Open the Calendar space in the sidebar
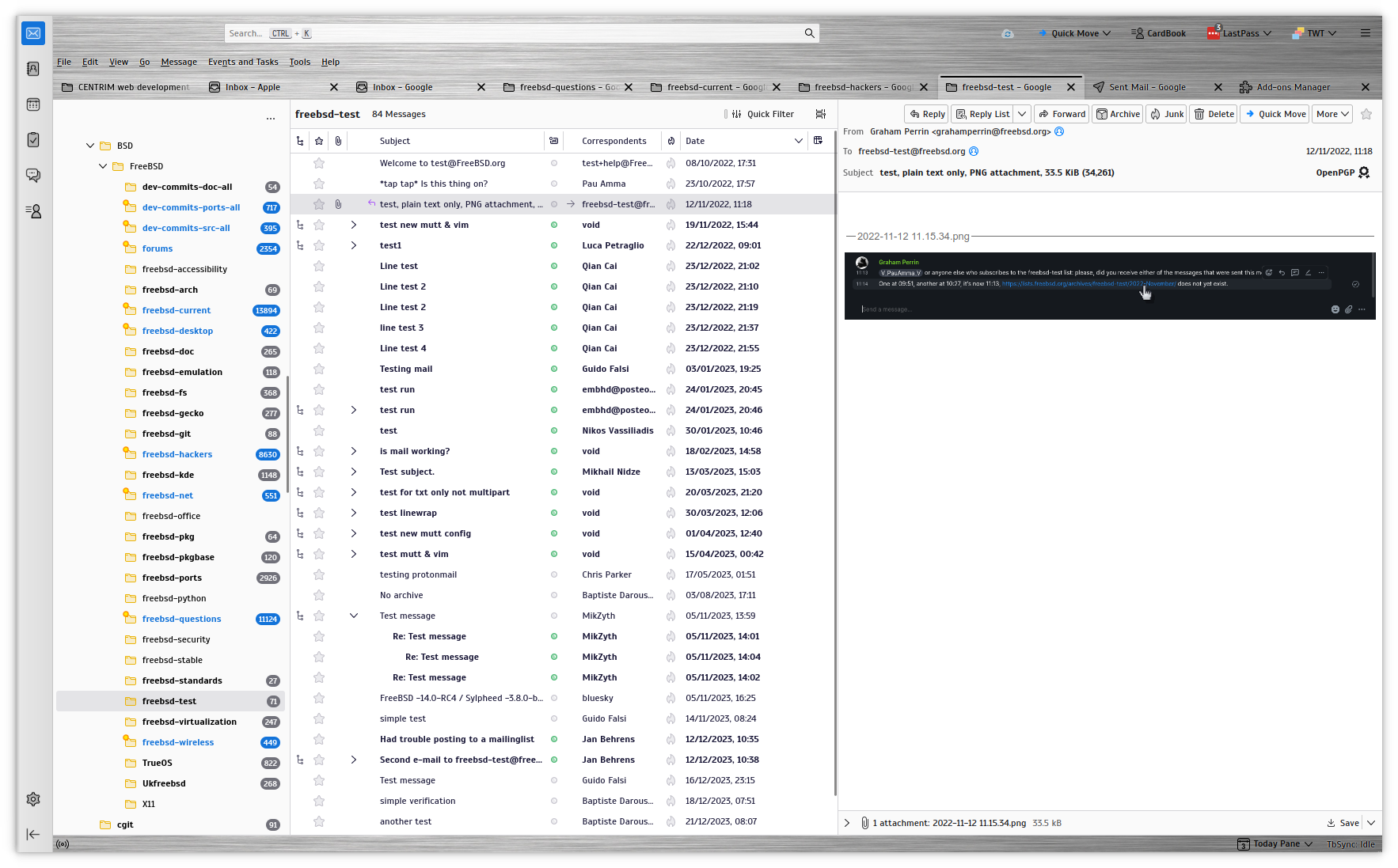Viewport: 1398px width, 868px height. point(33,104)
